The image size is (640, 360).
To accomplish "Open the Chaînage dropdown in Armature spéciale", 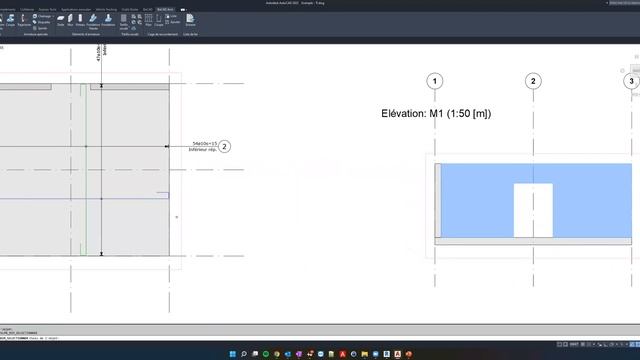I will pos(43,16).
